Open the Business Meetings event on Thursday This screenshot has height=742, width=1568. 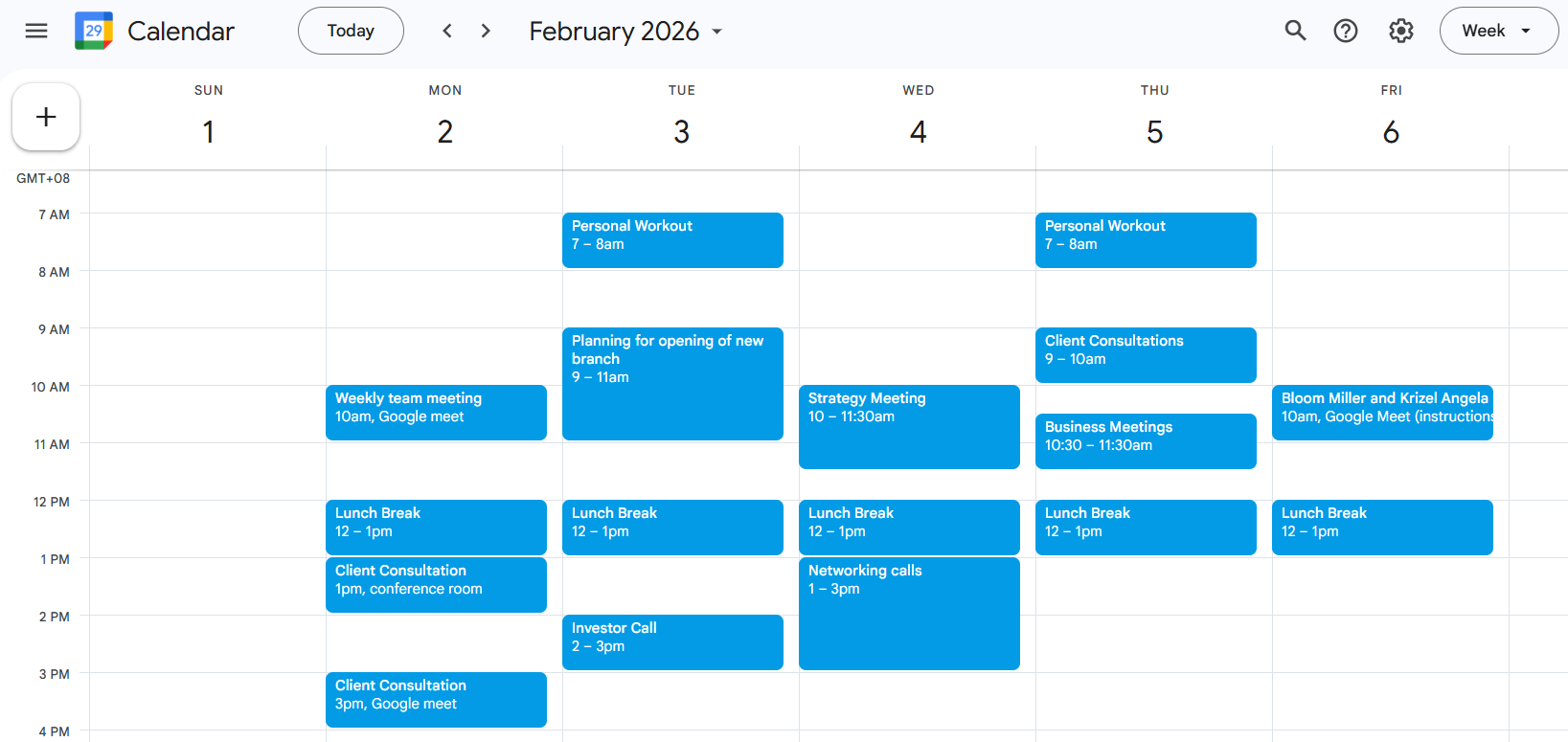point(1146,440)
